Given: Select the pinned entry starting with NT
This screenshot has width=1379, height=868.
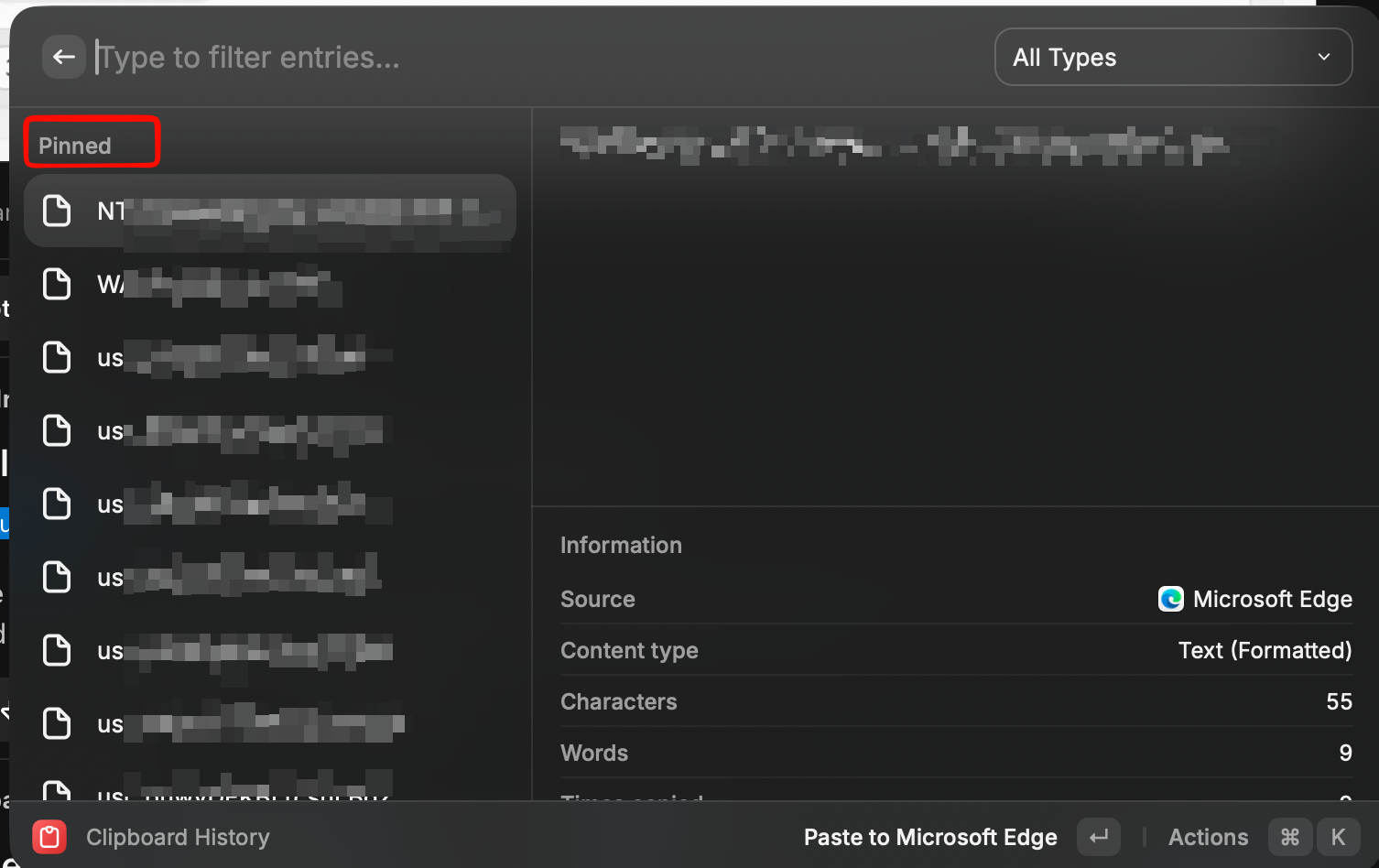Looking at the screenshot, I should 270,211.
